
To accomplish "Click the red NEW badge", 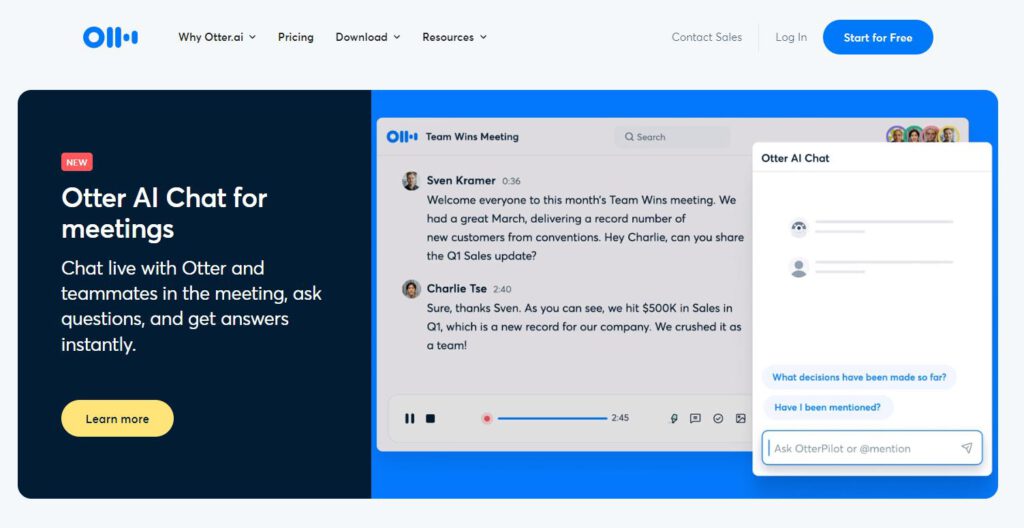I will click(x=77, y=162).
